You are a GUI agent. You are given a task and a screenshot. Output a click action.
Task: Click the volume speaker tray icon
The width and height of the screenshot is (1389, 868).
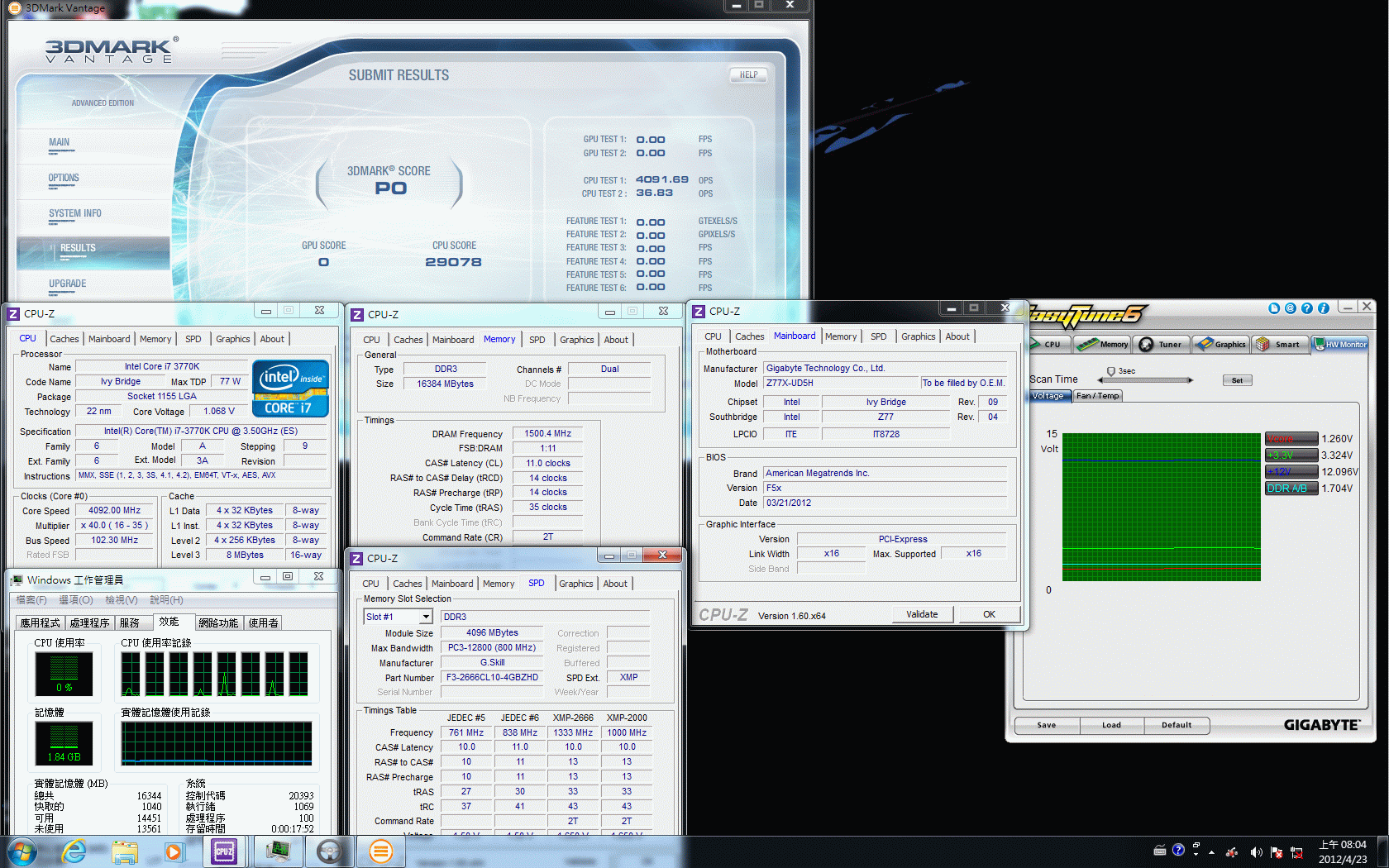(x=1256, y=852)
